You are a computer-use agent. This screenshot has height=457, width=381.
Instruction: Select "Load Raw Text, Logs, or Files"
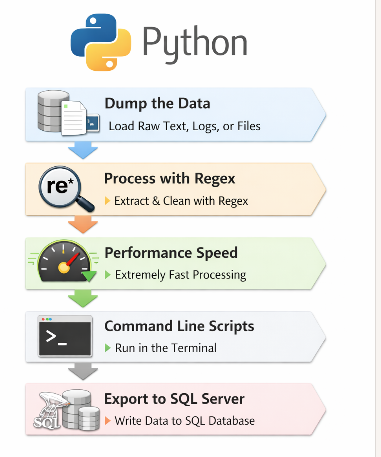click(x=184, y=126)
